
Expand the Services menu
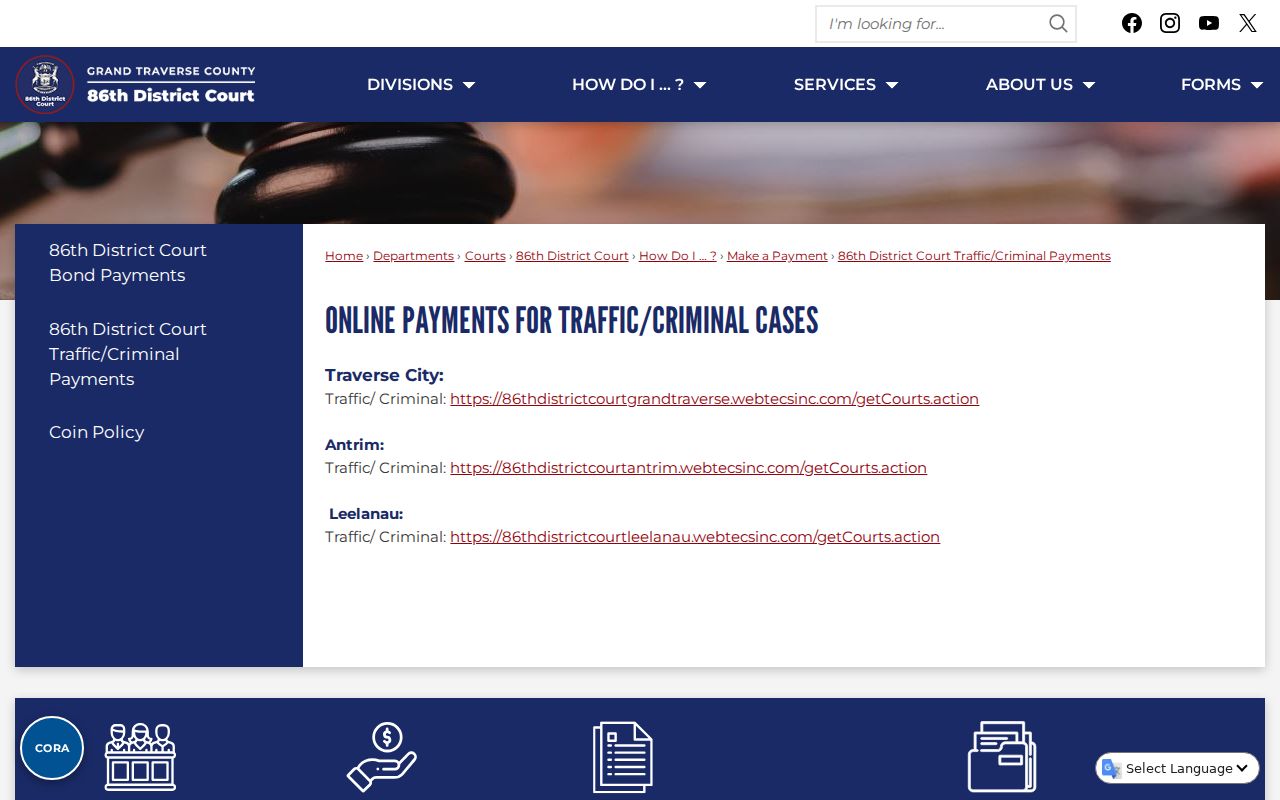tap(846, 85)
